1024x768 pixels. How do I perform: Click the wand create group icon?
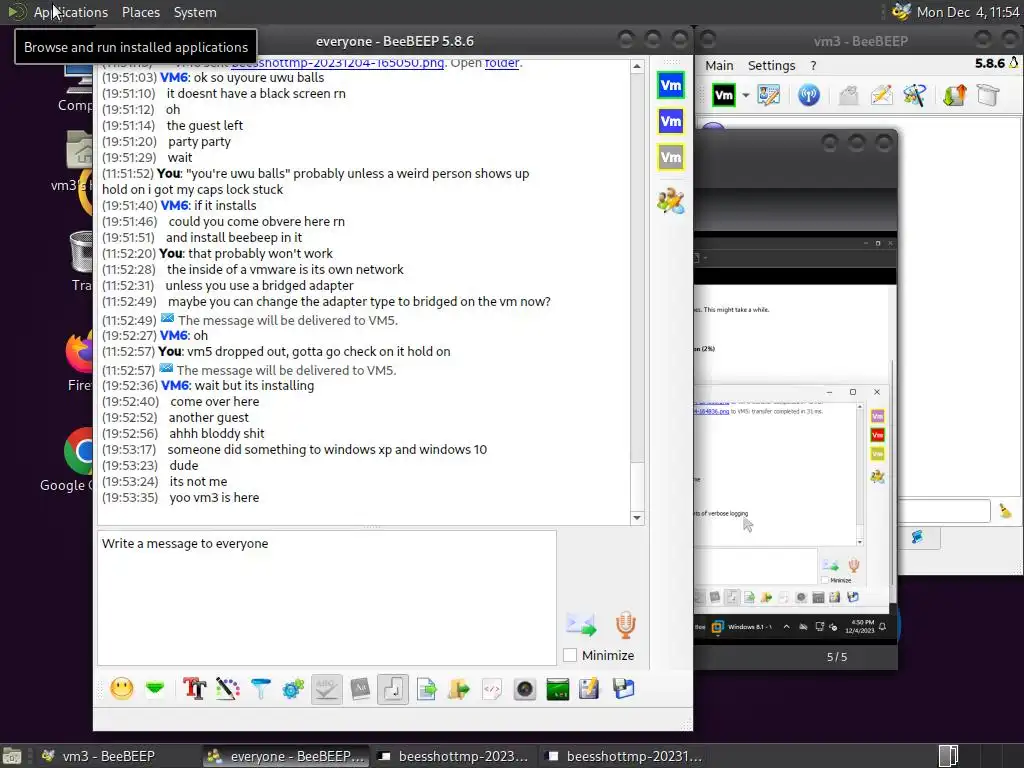914,95
